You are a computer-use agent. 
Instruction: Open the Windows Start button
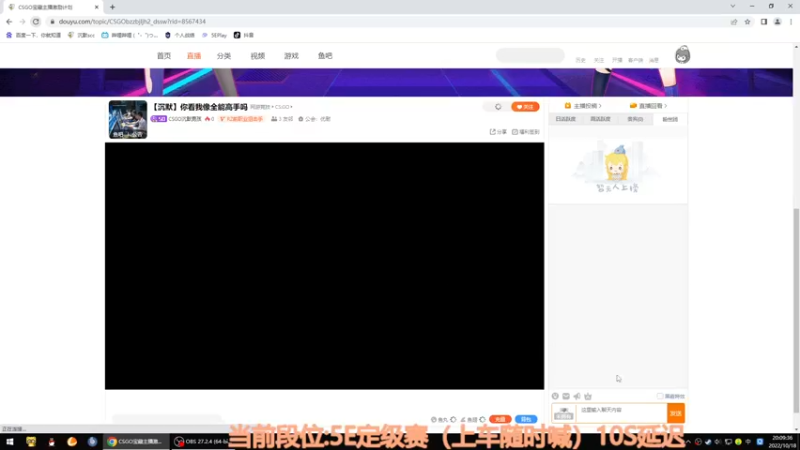(x=10, y=442)
